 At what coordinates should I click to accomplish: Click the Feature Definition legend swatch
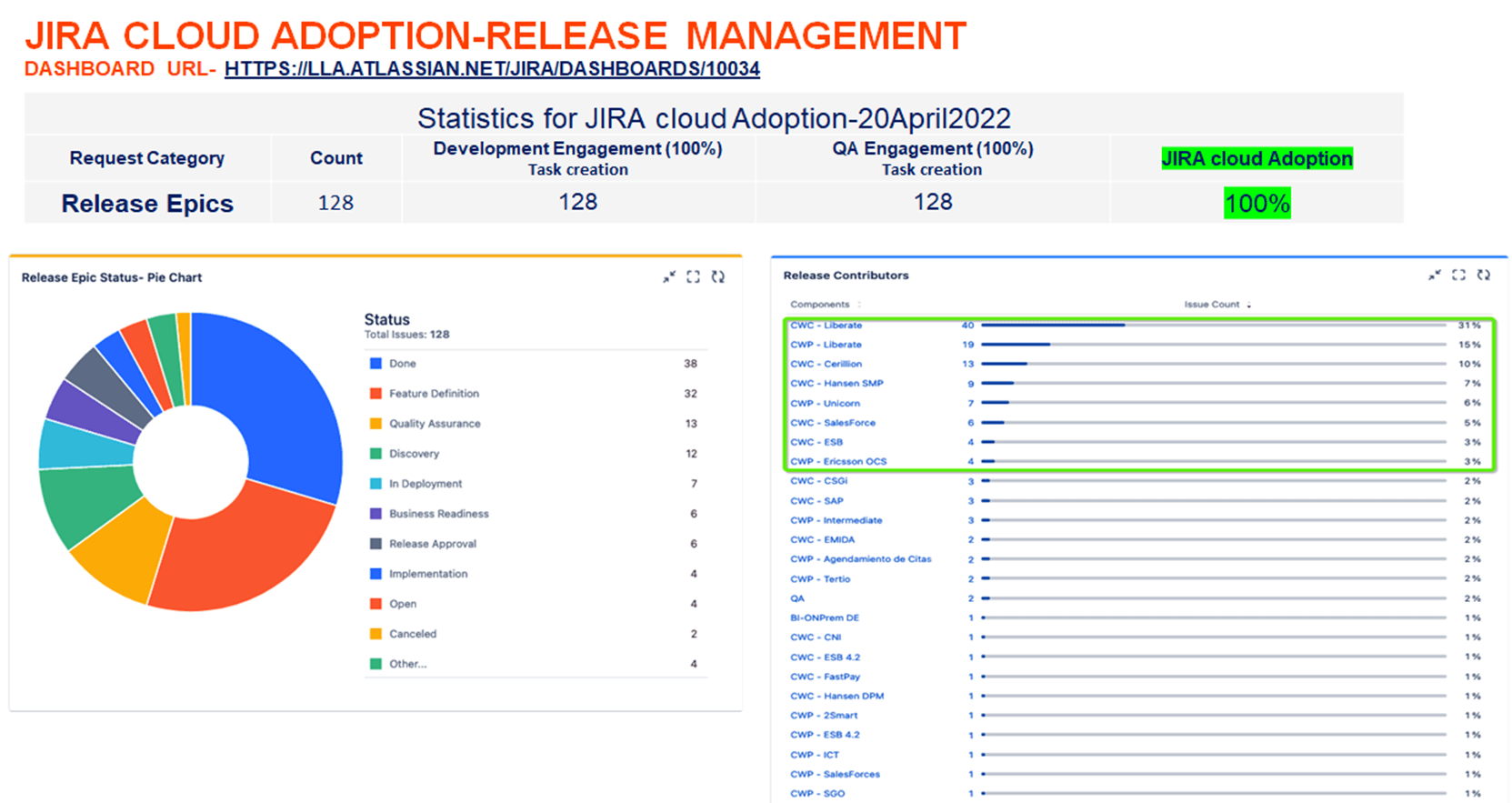coord(375,394)
